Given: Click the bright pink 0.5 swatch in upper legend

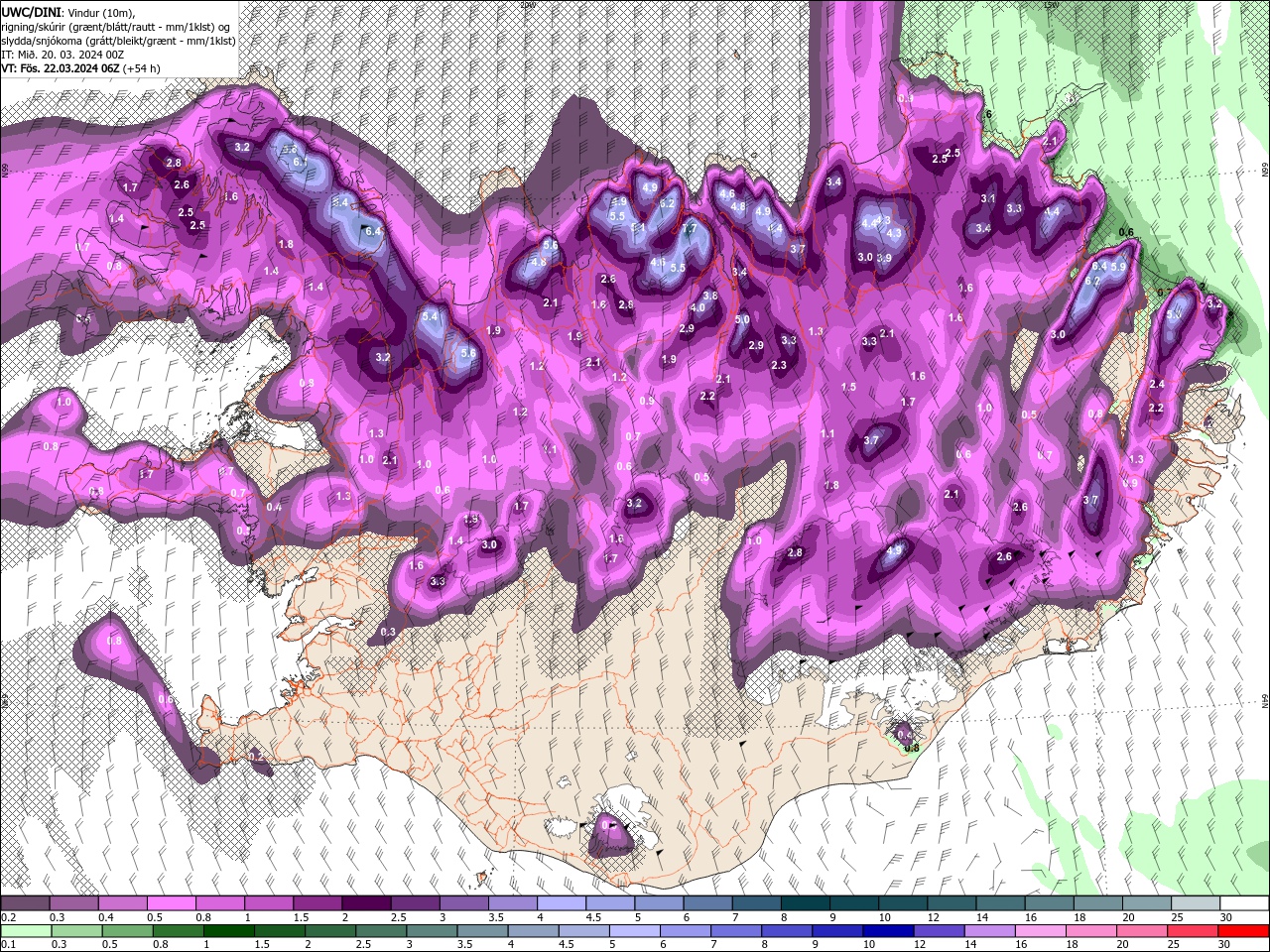Looking at the screenshot, I should point(171,903).
